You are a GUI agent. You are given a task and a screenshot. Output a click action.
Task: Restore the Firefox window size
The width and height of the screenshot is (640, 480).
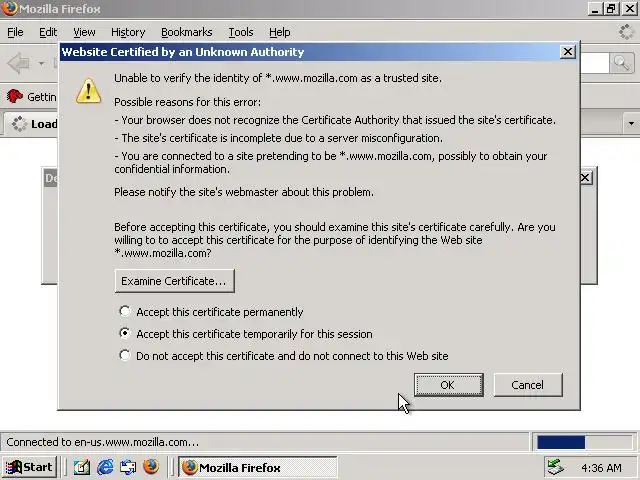[611, 9]
